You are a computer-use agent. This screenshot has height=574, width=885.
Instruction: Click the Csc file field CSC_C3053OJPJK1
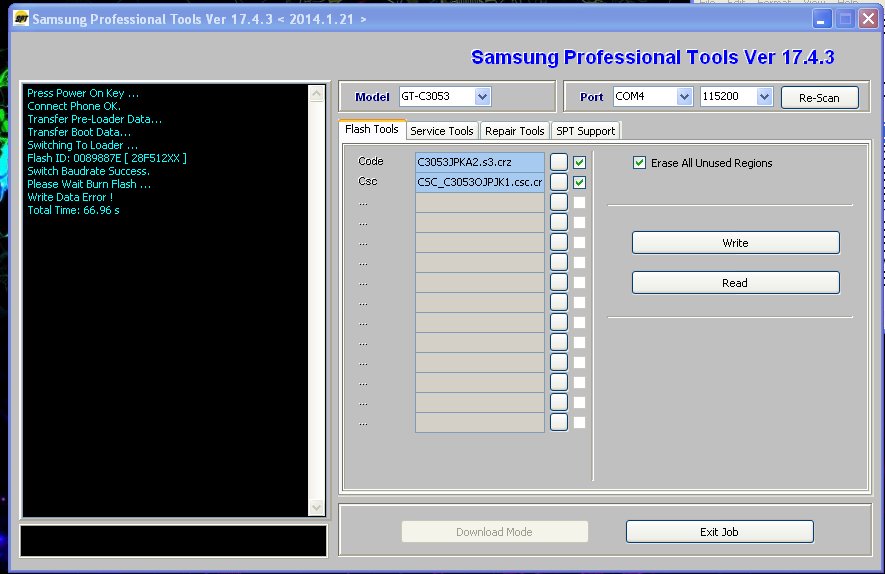tap(480, 182)
